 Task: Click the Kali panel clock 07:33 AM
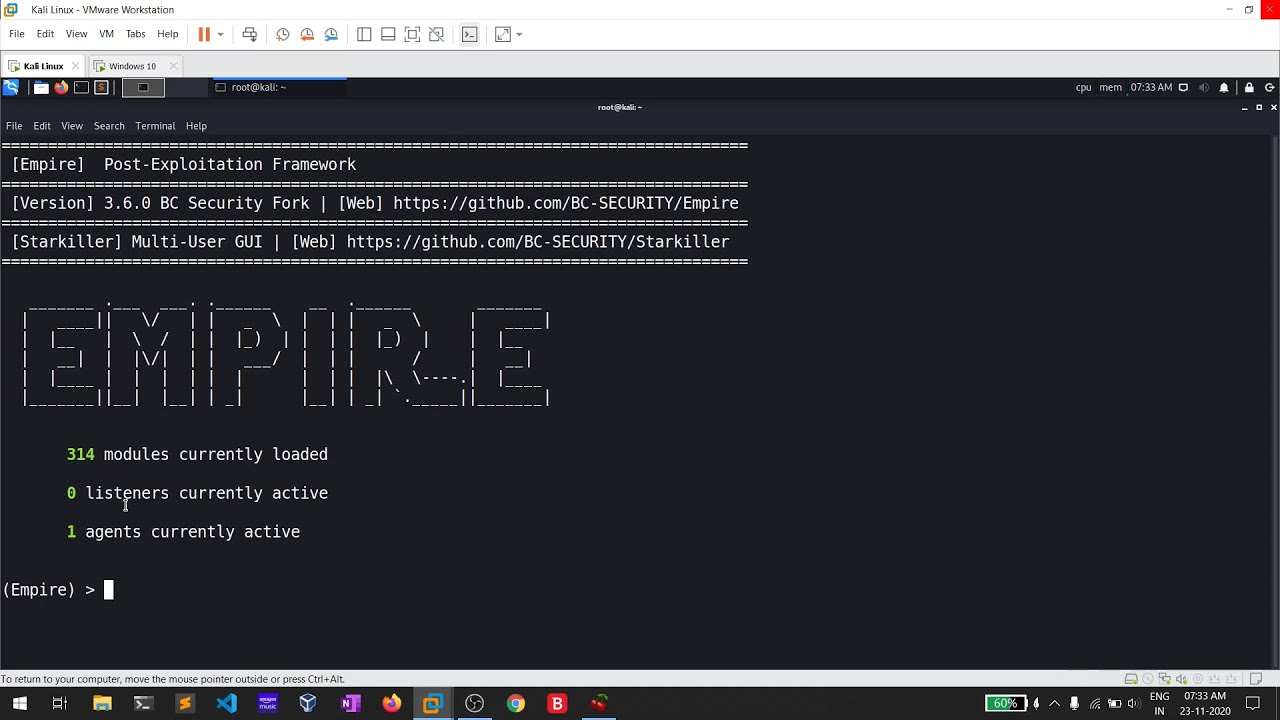[1151, 87]
